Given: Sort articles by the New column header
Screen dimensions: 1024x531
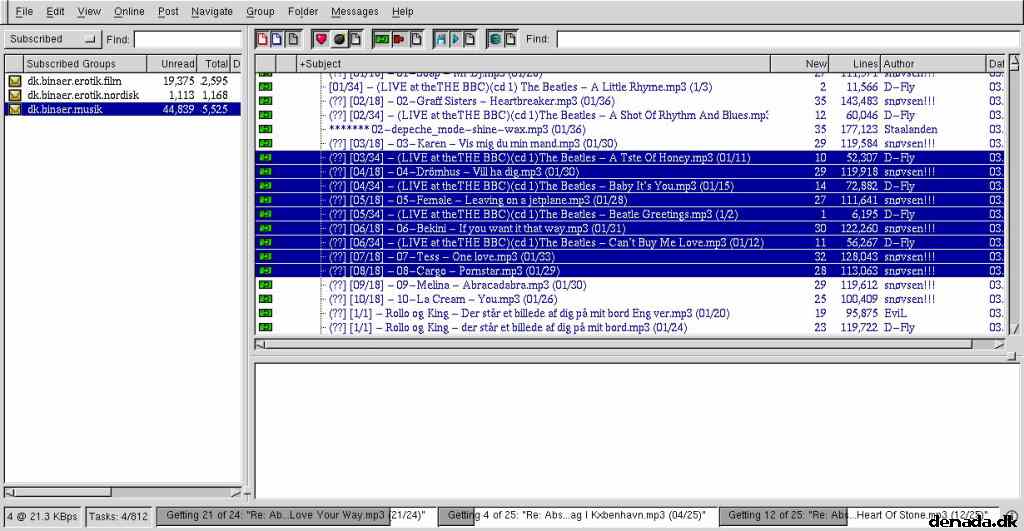Looking at the screenshot, I should pyautogui.click(x=800, y=64).
